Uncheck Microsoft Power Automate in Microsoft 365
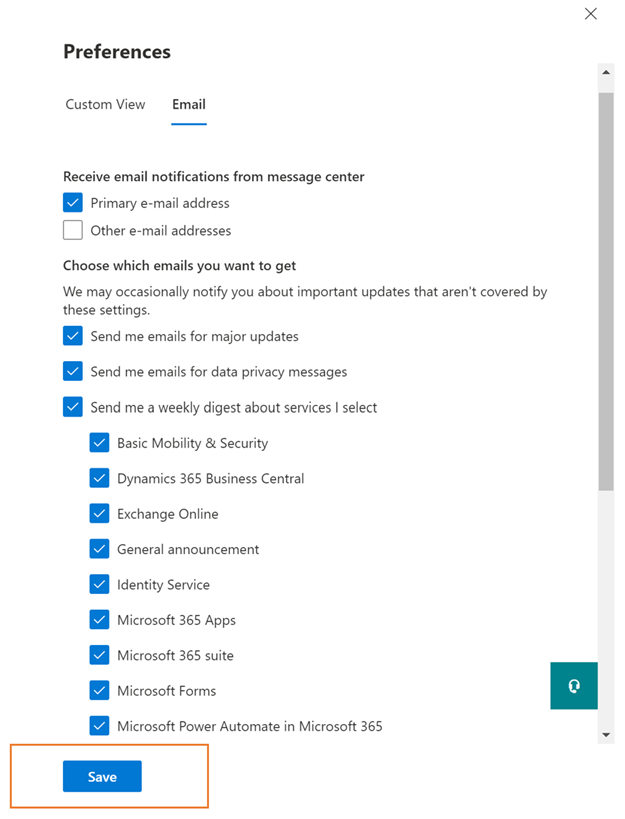 click(99, 726)
